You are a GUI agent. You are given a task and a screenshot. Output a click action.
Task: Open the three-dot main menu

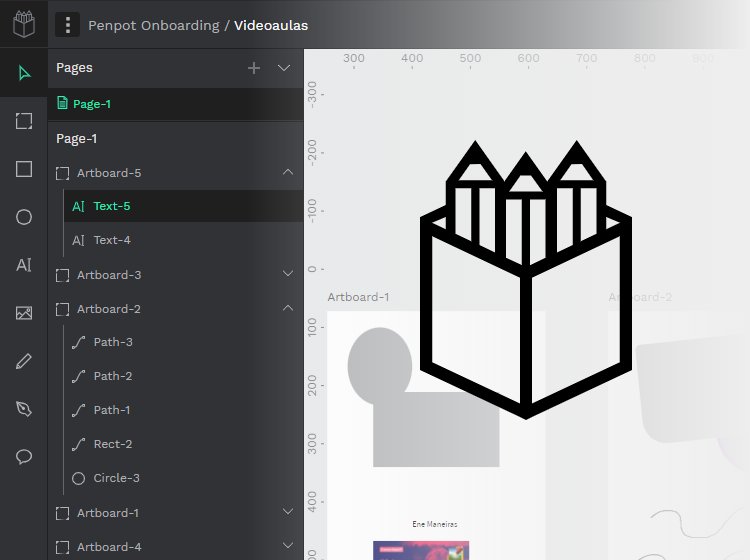tap(67, 25)
